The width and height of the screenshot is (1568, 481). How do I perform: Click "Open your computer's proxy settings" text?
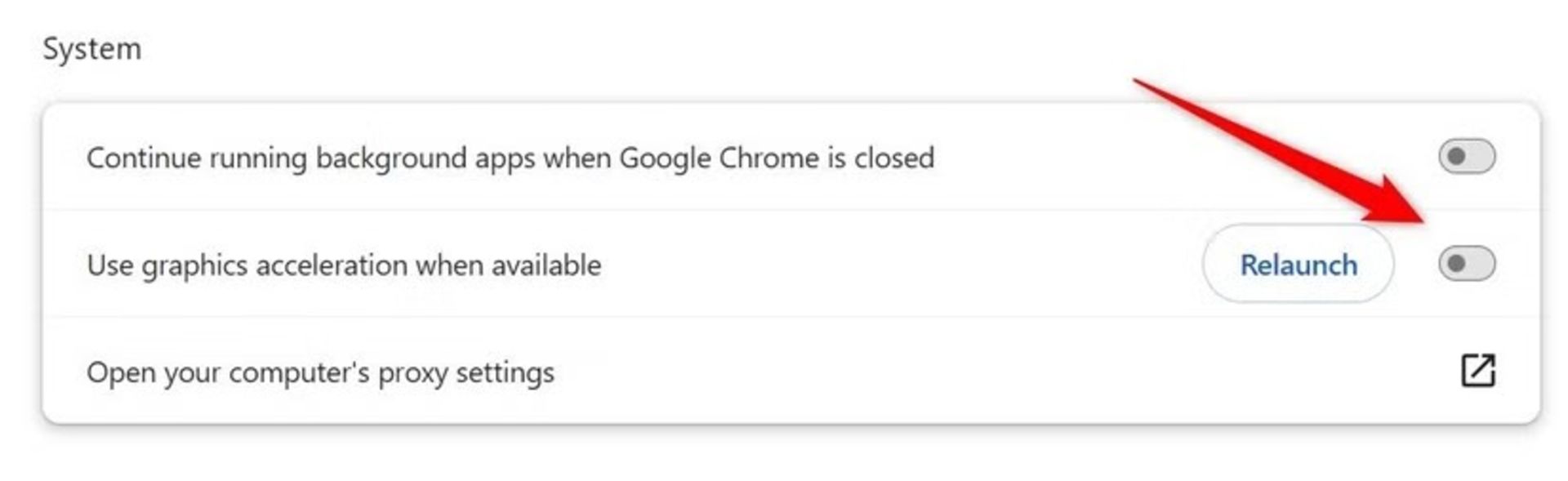coord(320,372)
